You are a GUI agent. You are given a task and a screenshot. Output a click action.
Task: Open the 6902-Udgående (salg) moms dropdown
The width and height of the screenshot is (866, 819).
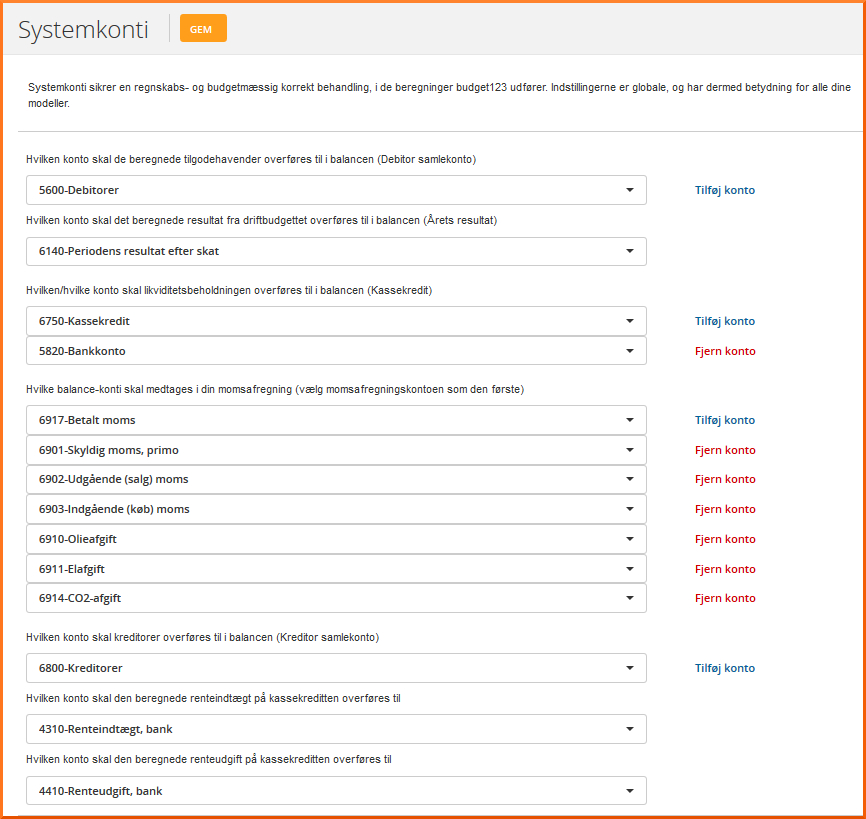pyautogui.click(x=336, y=479)
